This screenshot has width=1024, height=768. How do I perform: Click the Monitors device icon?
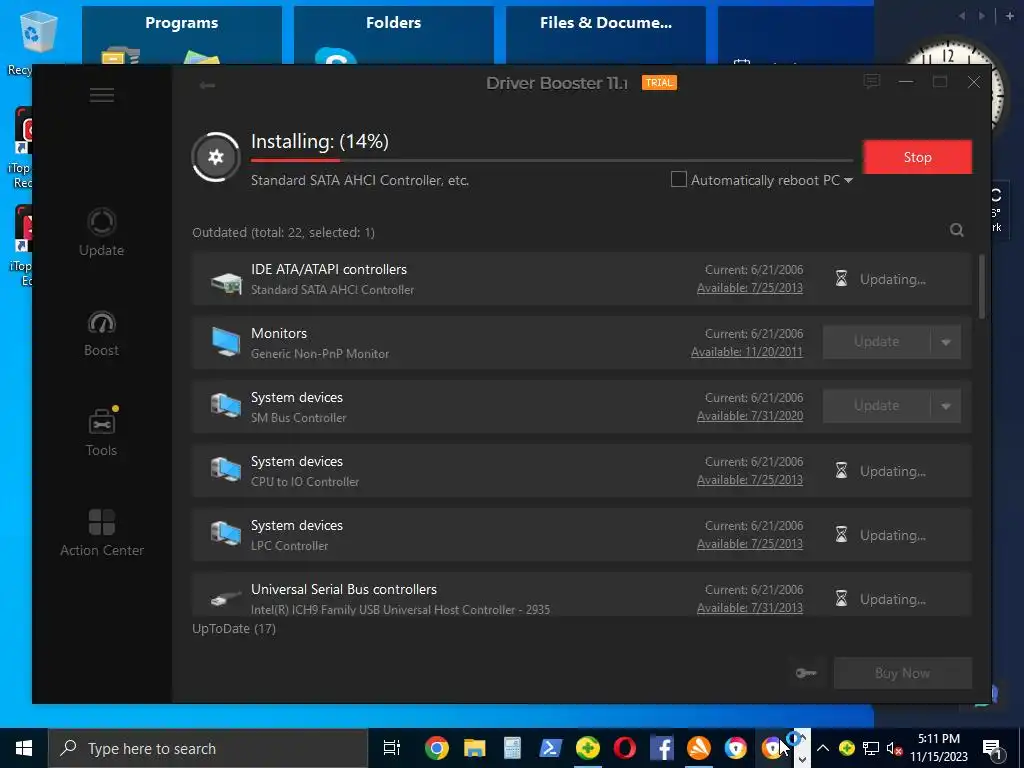tap(226, 342)
